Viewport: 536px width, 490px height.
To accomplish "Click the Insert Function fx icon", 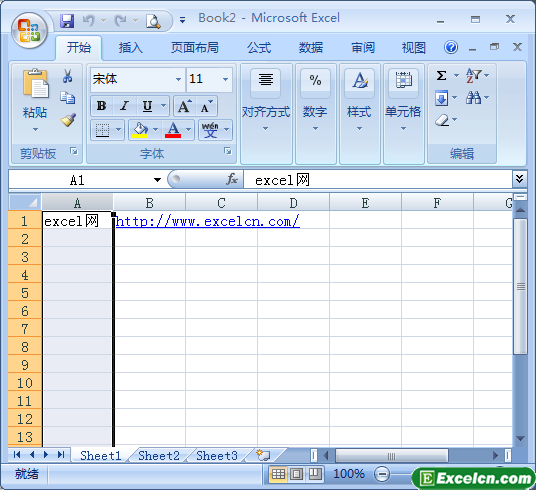I will (232, 179).
